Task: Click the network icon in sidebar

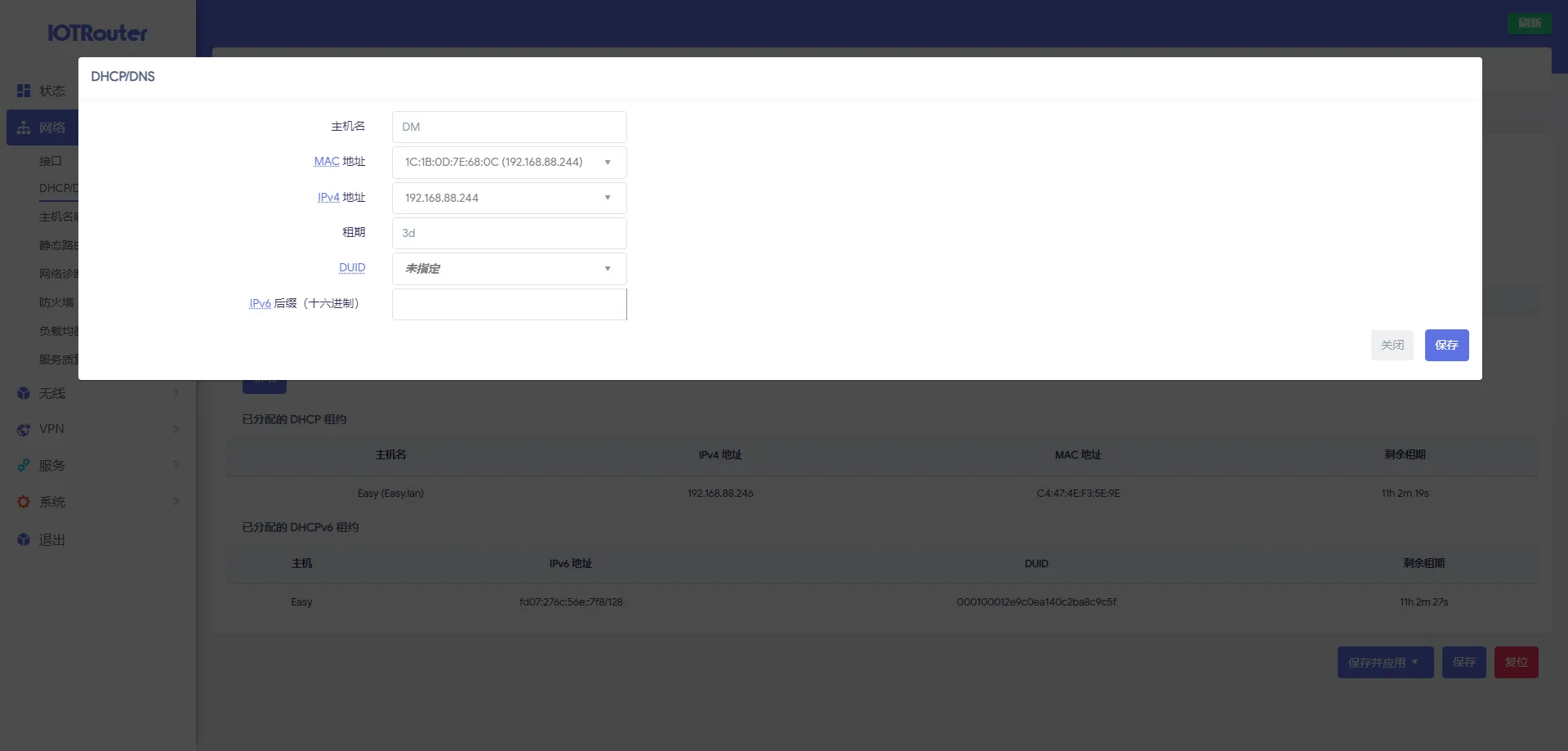Action: click(x=24, y=128)
